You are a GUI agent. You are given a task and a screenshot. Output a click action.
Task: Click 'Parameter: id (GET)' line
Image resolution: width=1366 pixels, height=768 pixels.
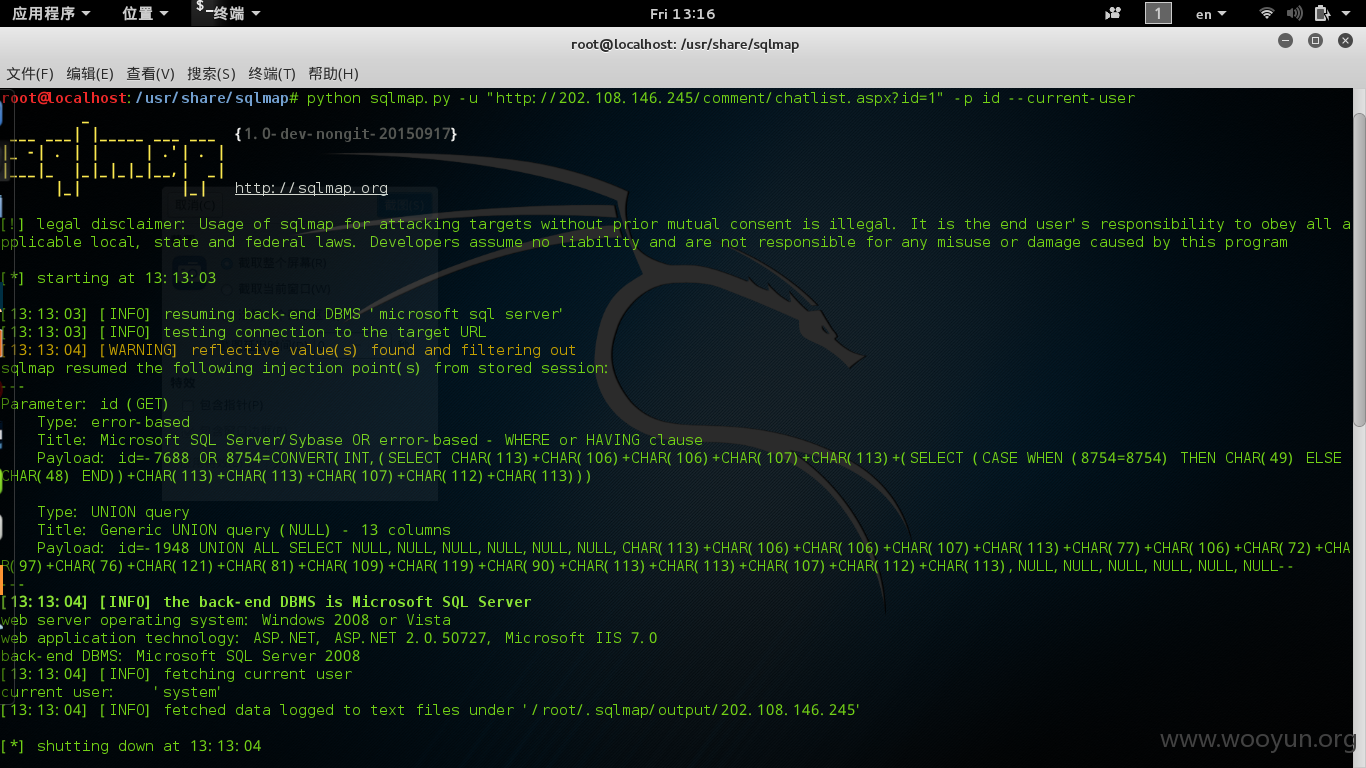point(85,404)
